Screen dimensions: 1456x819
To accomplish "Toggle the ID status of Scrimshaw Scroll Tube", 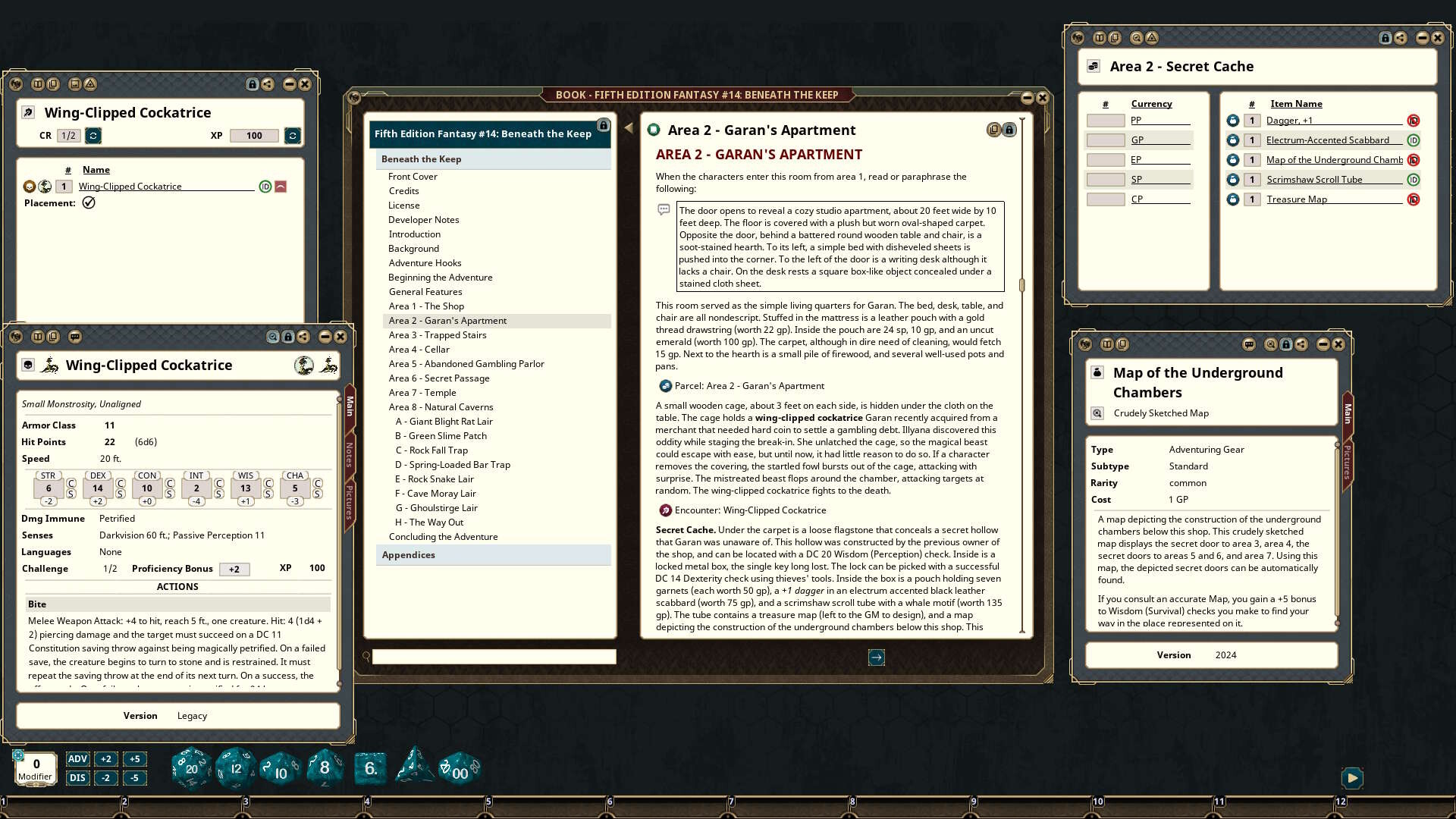I will 1414,180.
